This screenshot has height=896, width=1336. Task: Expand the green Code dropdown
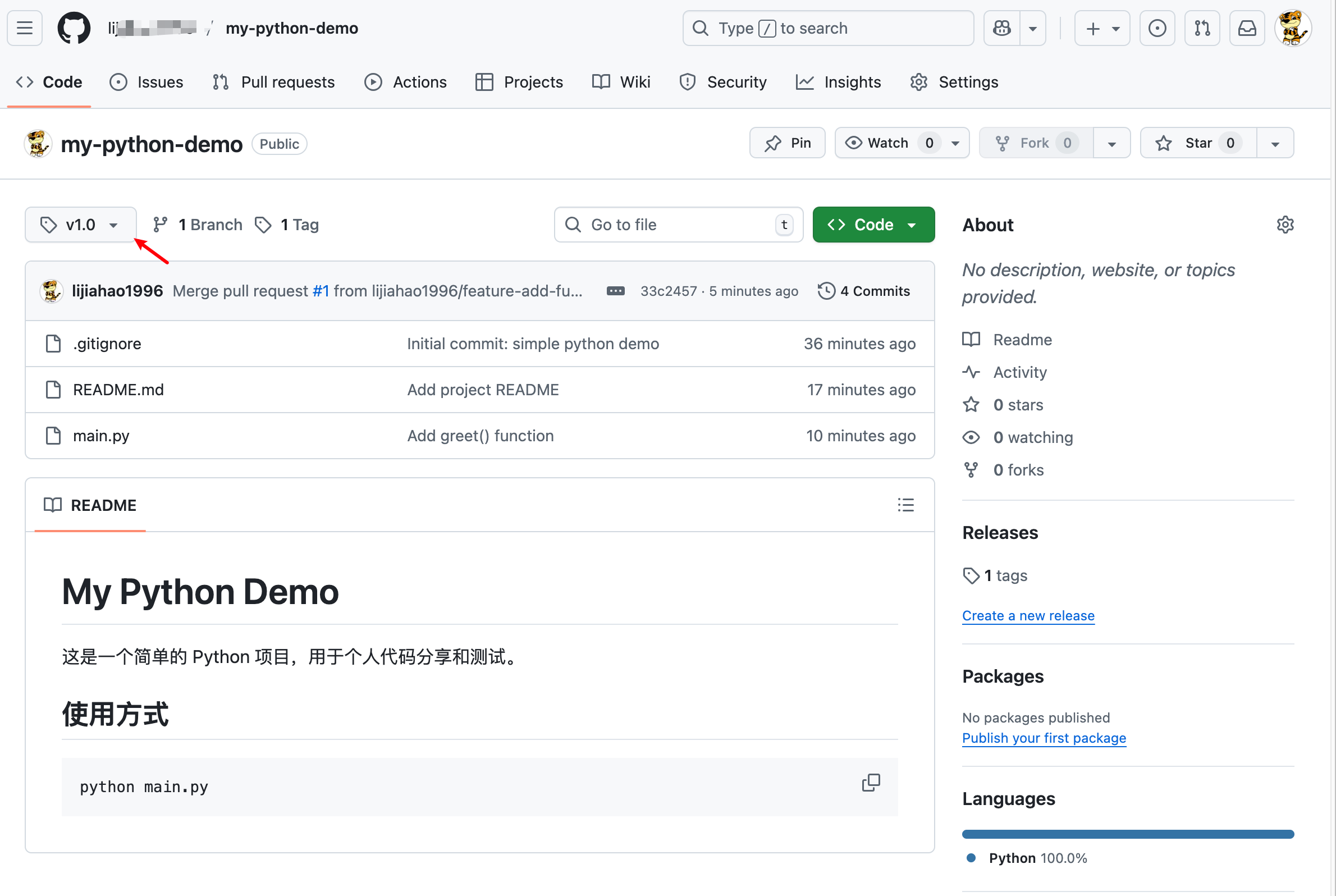[x=873, y=225]
